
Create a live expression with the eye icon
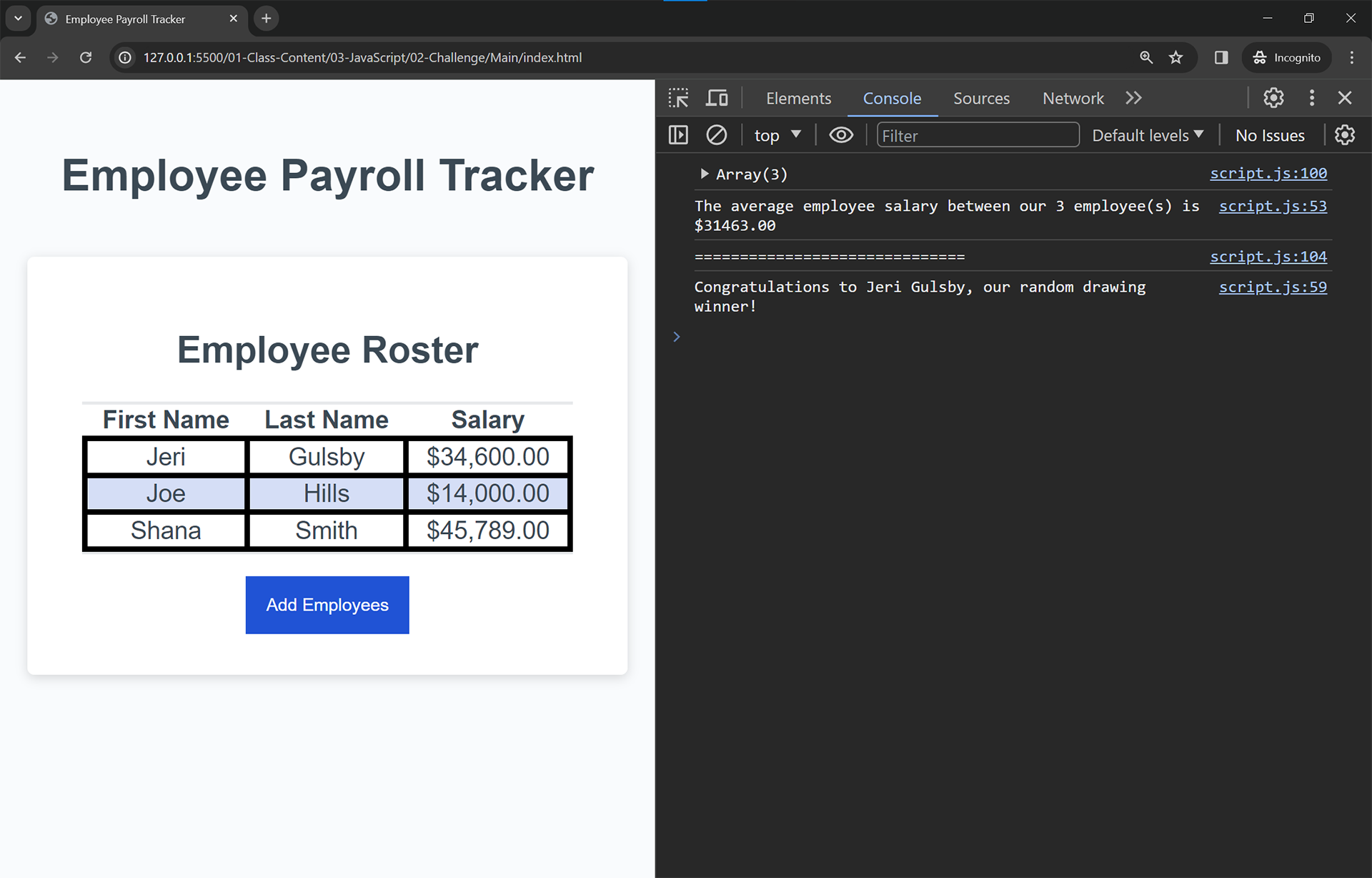pyautogui.click(x=841, y=134)
